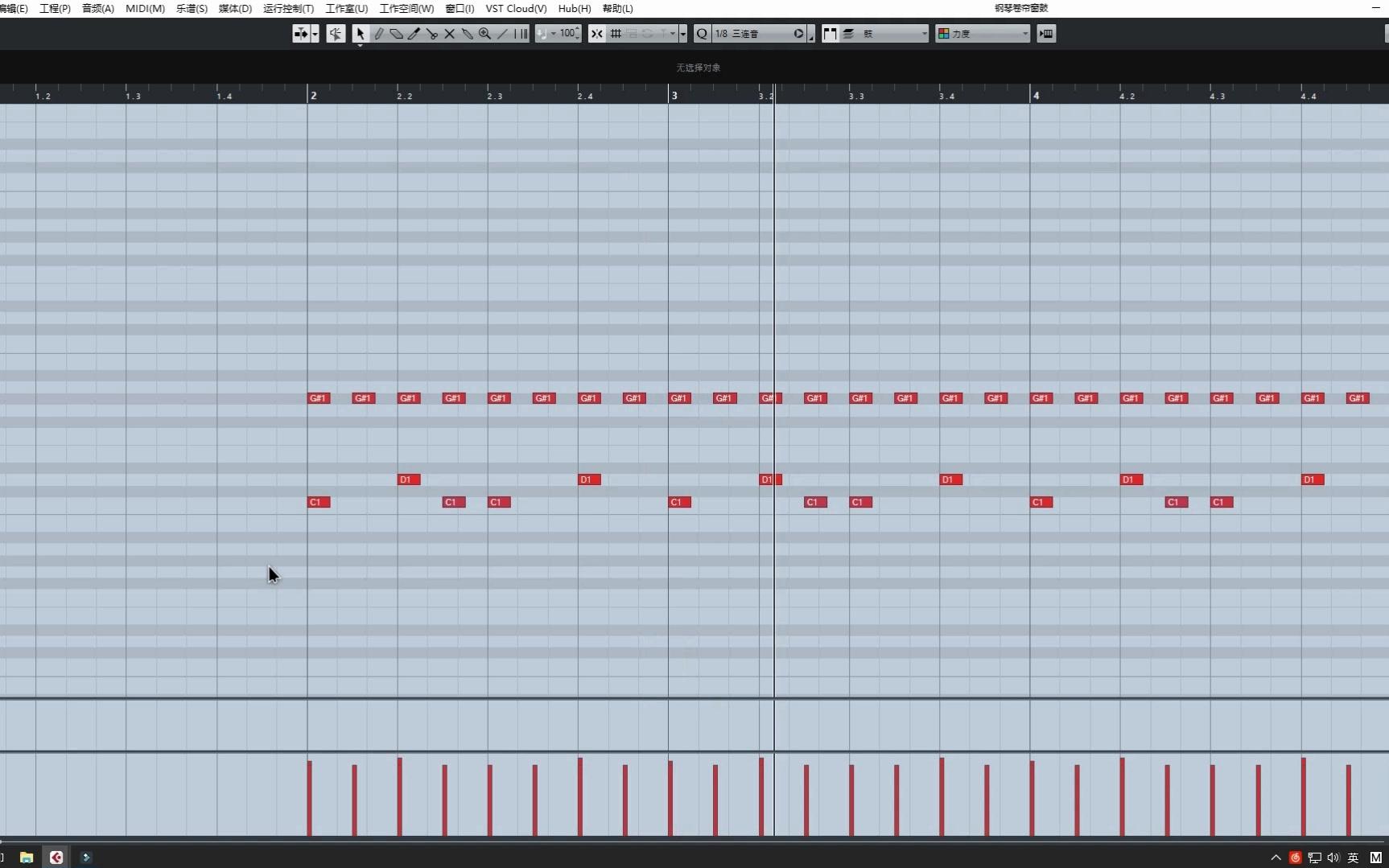Open the 鼓 drum map dropdown

point(893,34)
